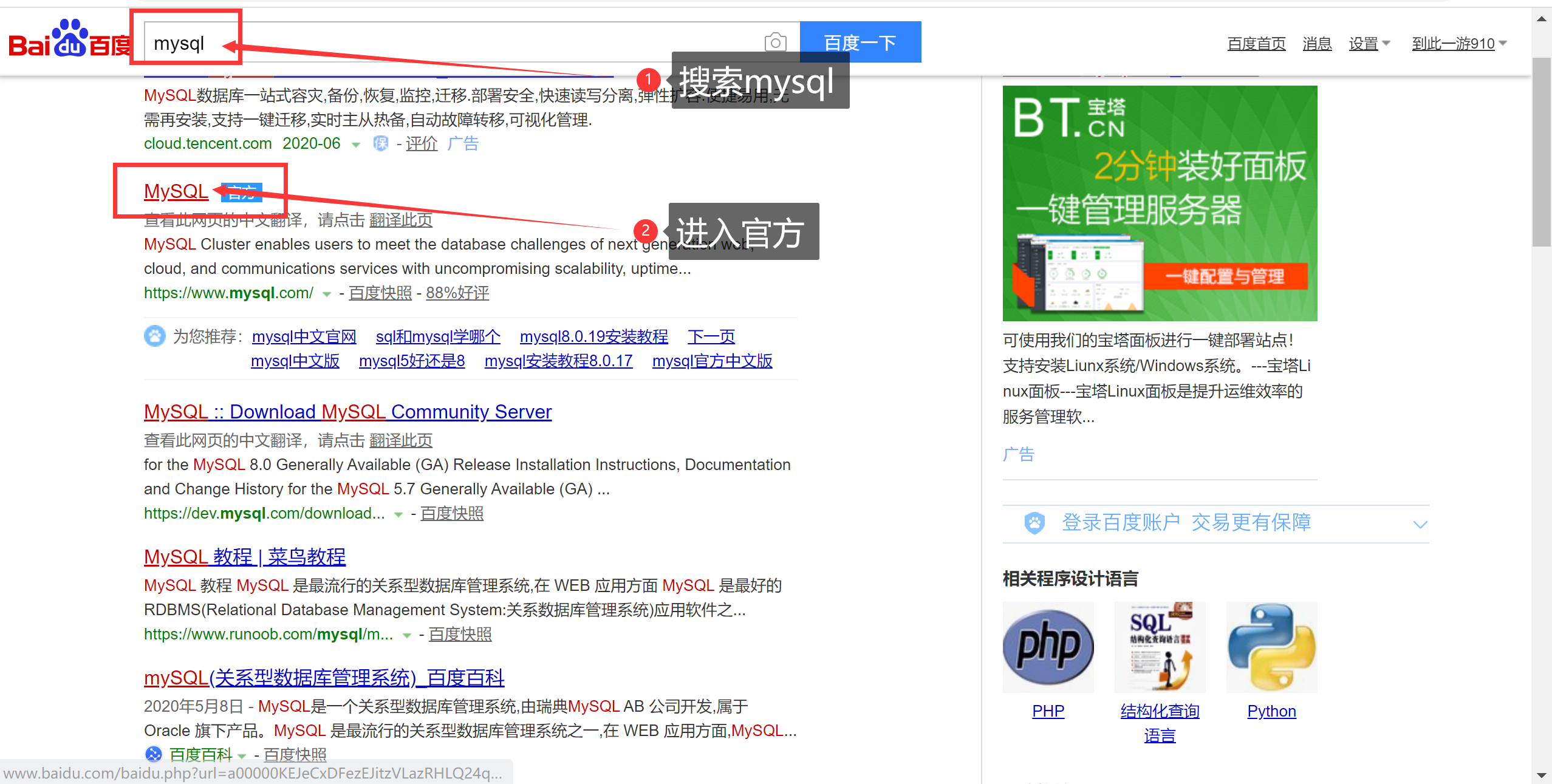Image resolution: width=1552 pixels, height=784 pixels.
Task: Click the security badge next to cloud.tencent.com
Action: (x=380, y=143)
